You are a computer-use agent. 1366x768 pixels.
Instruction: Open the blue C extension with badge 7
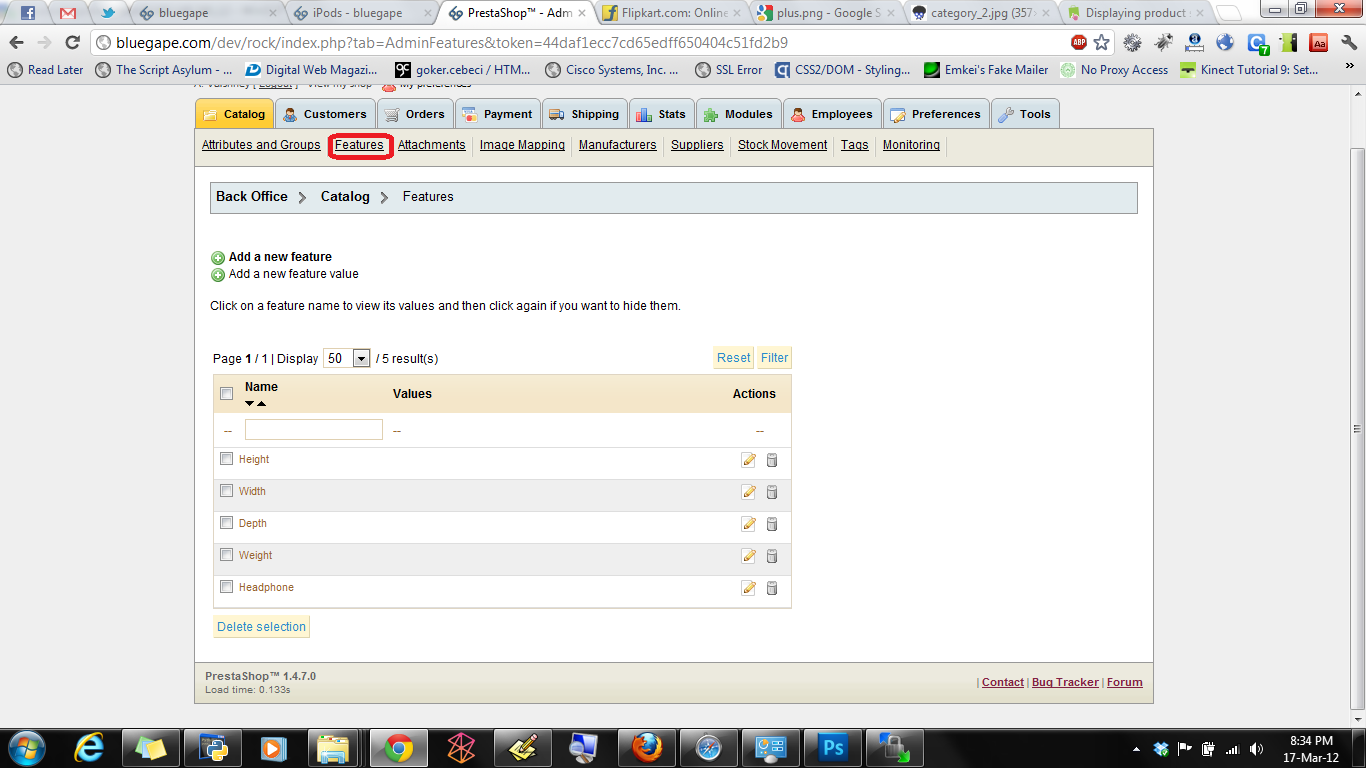pos(1258,43)
